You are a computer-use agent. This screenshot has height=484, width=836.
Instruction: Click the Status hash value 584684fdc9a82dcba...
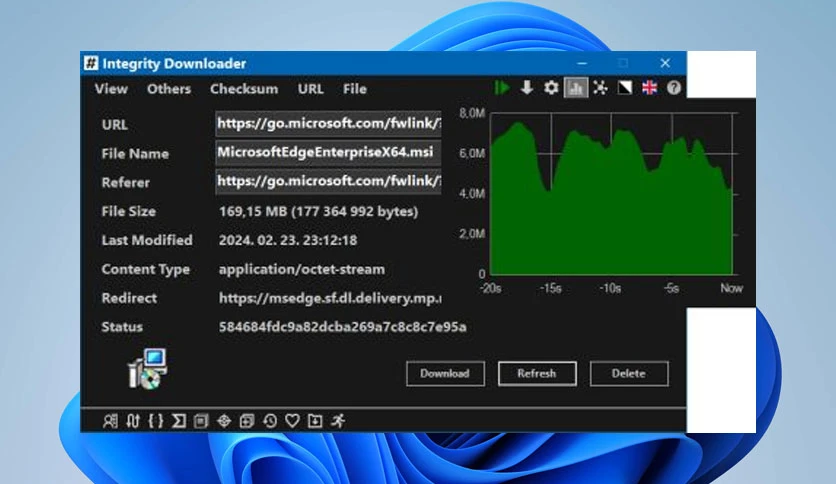(343, 327)
